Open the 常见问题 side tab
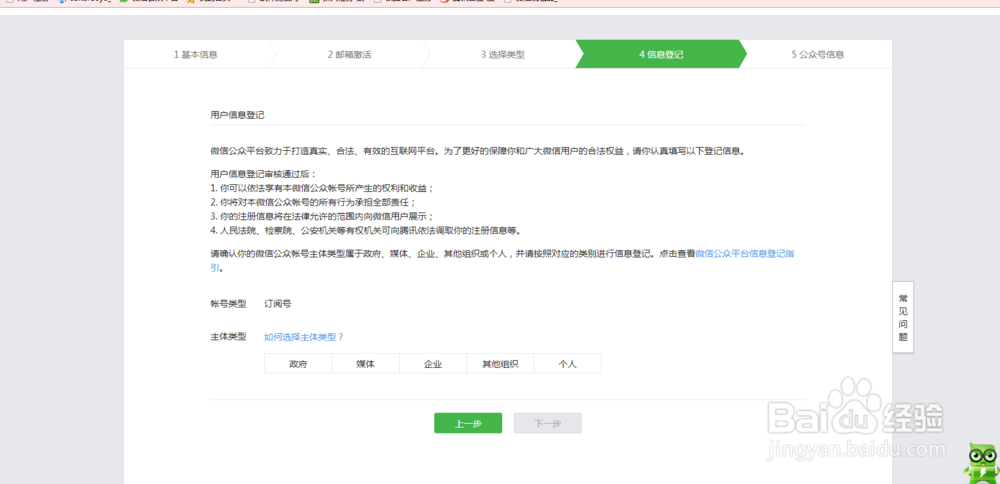 [902, 317]
